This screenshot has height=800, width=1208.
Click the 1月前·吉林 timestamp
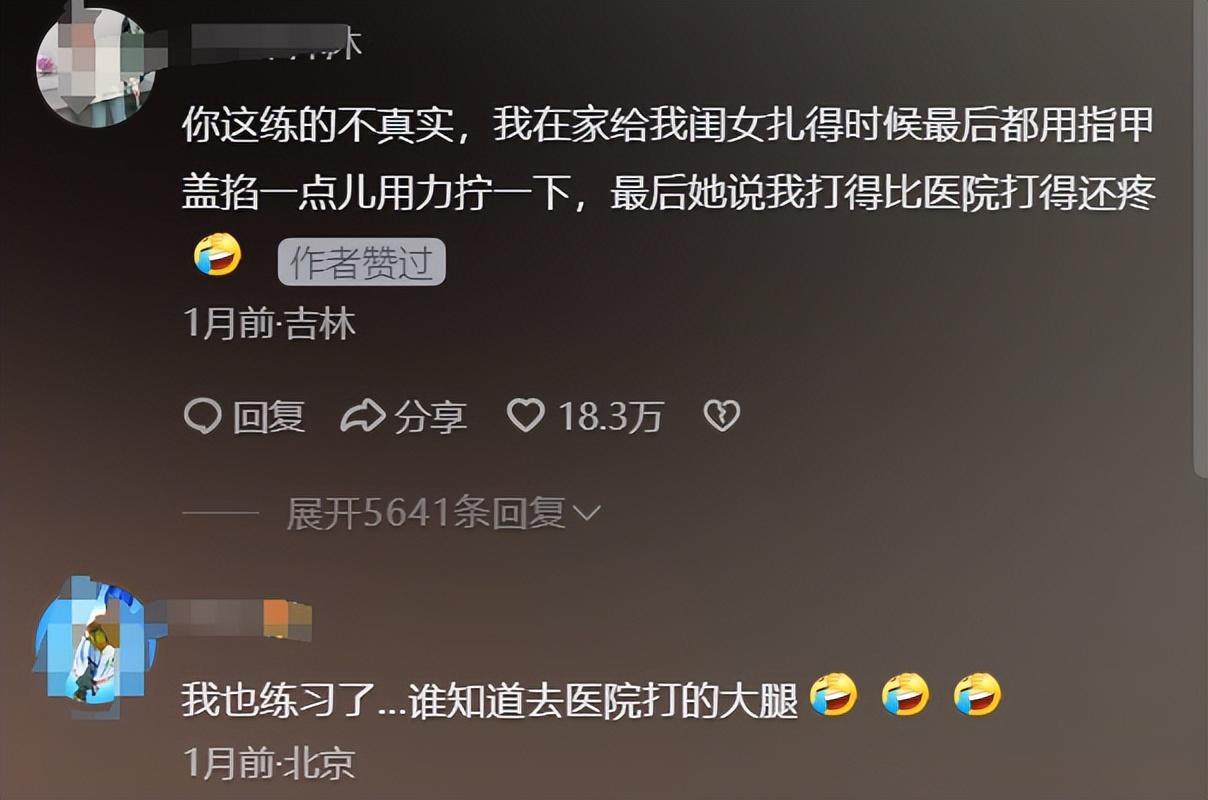(270, 324)
